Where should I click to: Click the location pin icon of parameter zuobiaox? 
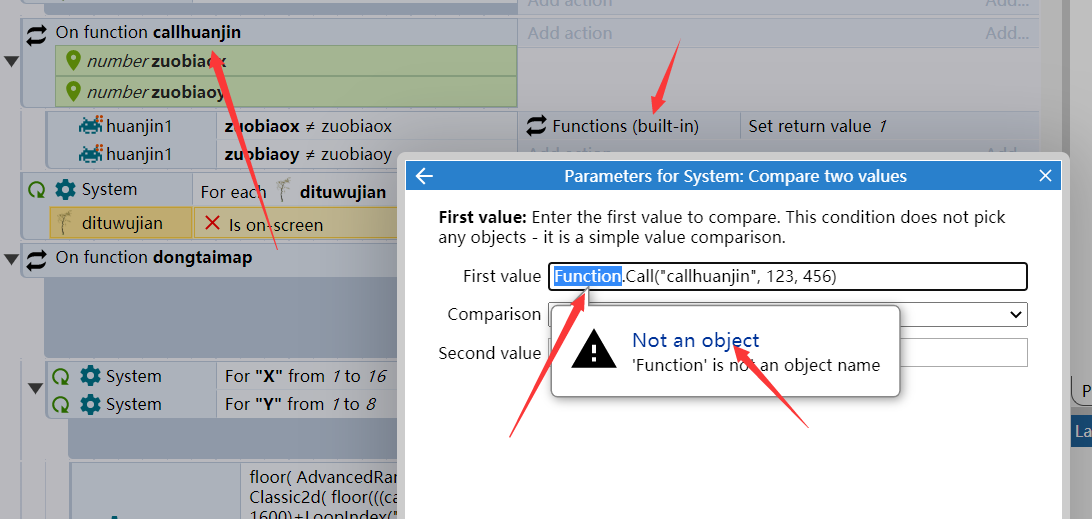(x=73, y=61)
